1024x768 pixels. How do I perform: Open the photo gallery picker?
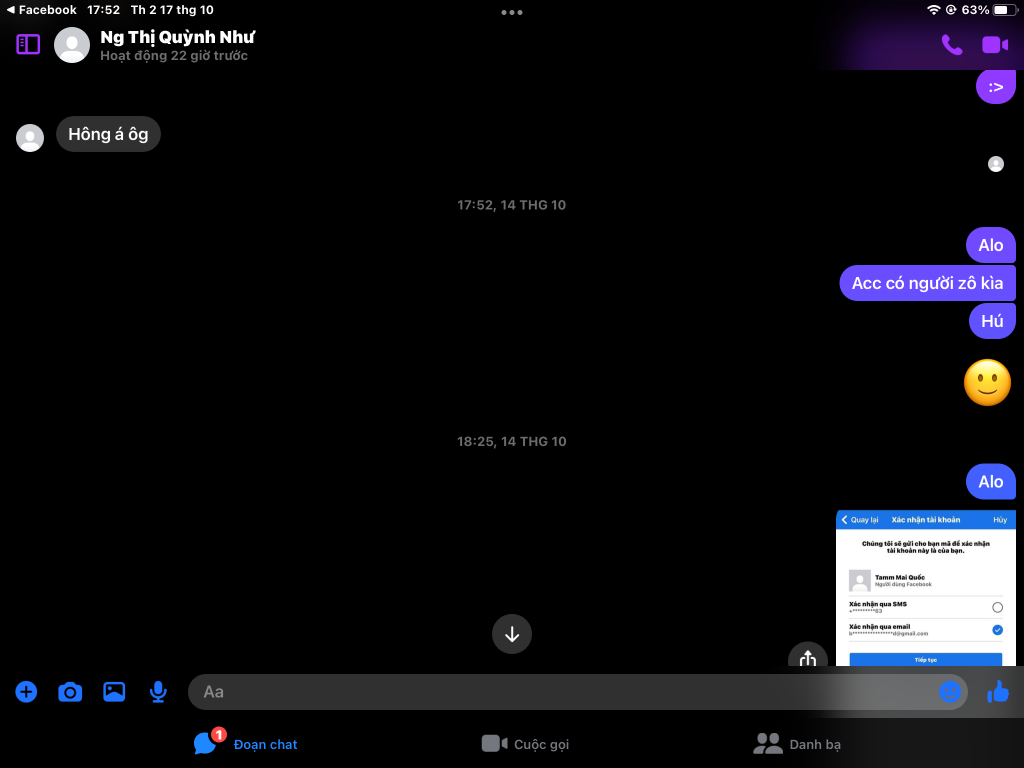(114, 691)
